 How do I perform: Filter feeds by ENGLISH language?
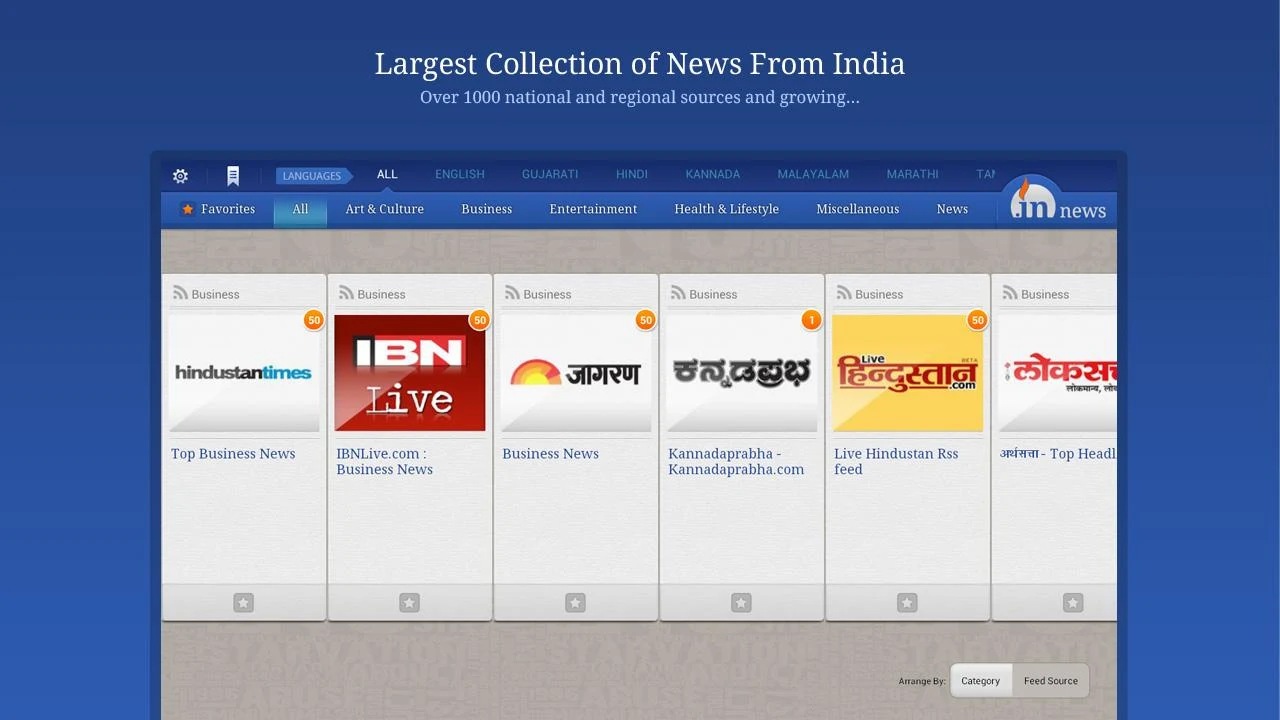460,174
